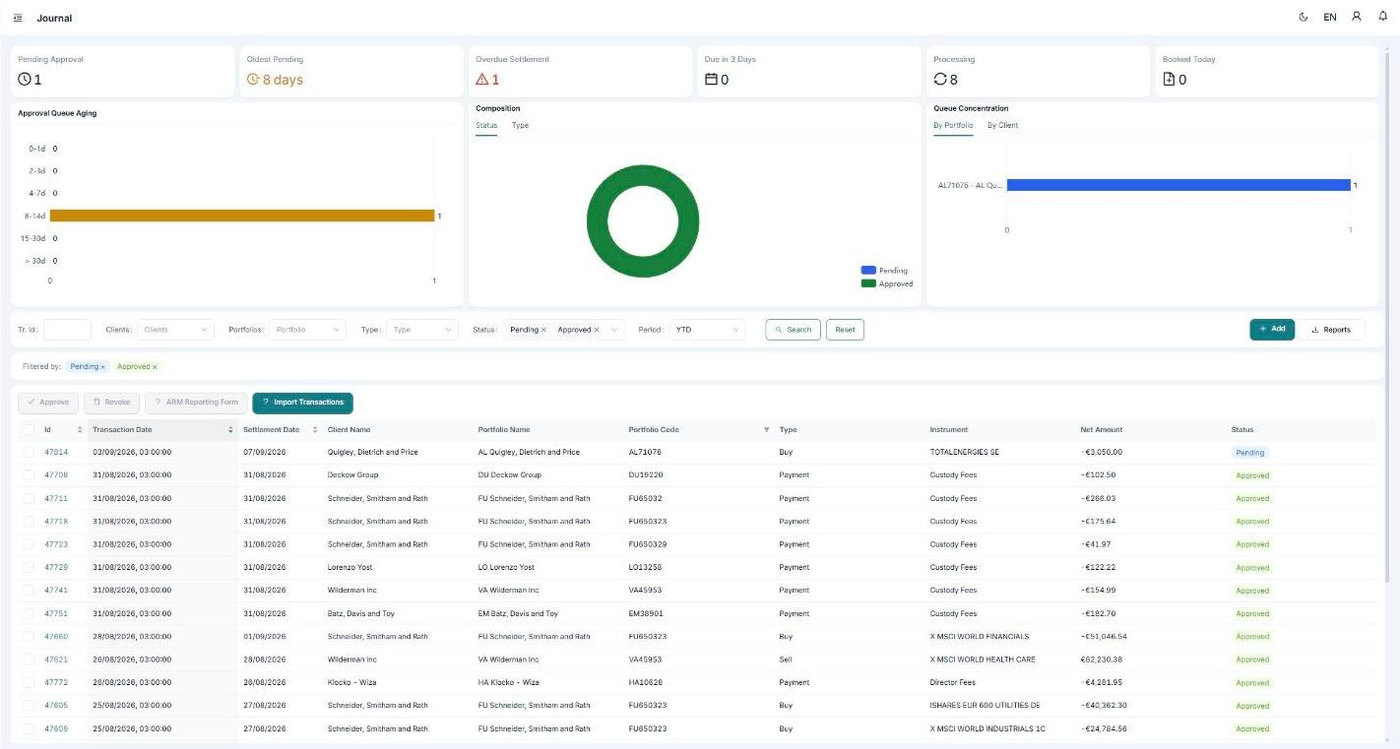Image resolution: width=1400 pixels, height=749 pixels.
Task: Click the Processing refresh icon
Action: (940, 79)
